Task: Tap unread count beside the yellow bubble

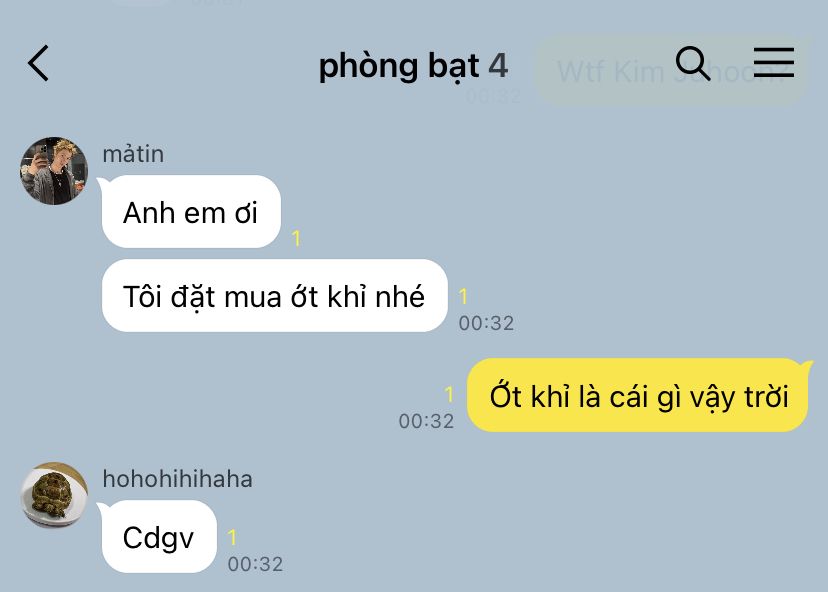Action: pos(449,394)
